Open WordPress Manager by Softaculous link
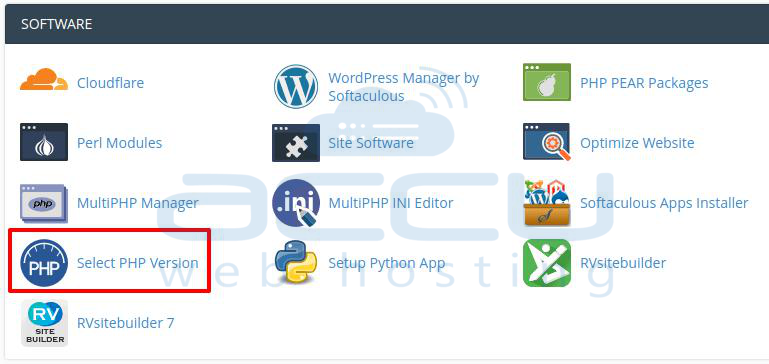Image resolution: width=769 pixels, height=364 pixels. coord(404,87)
